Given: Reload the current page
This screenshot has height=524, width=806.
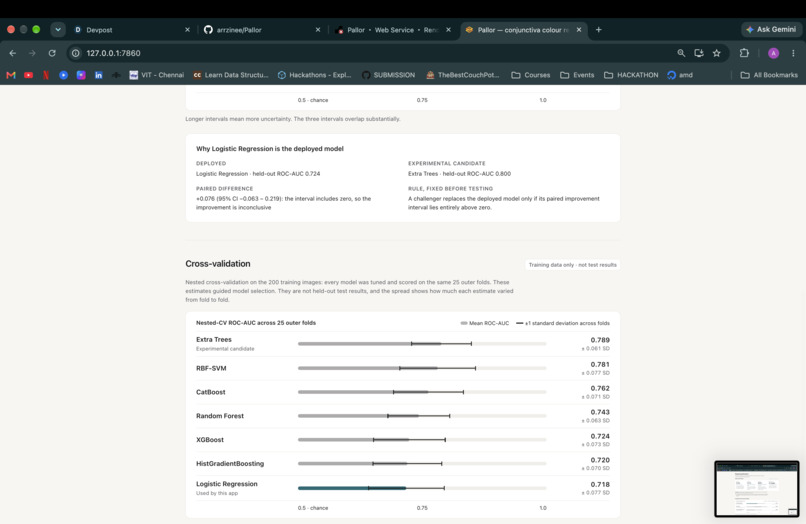Looking at the screenshot, I should pyautogui.click(x=52, y=53).
